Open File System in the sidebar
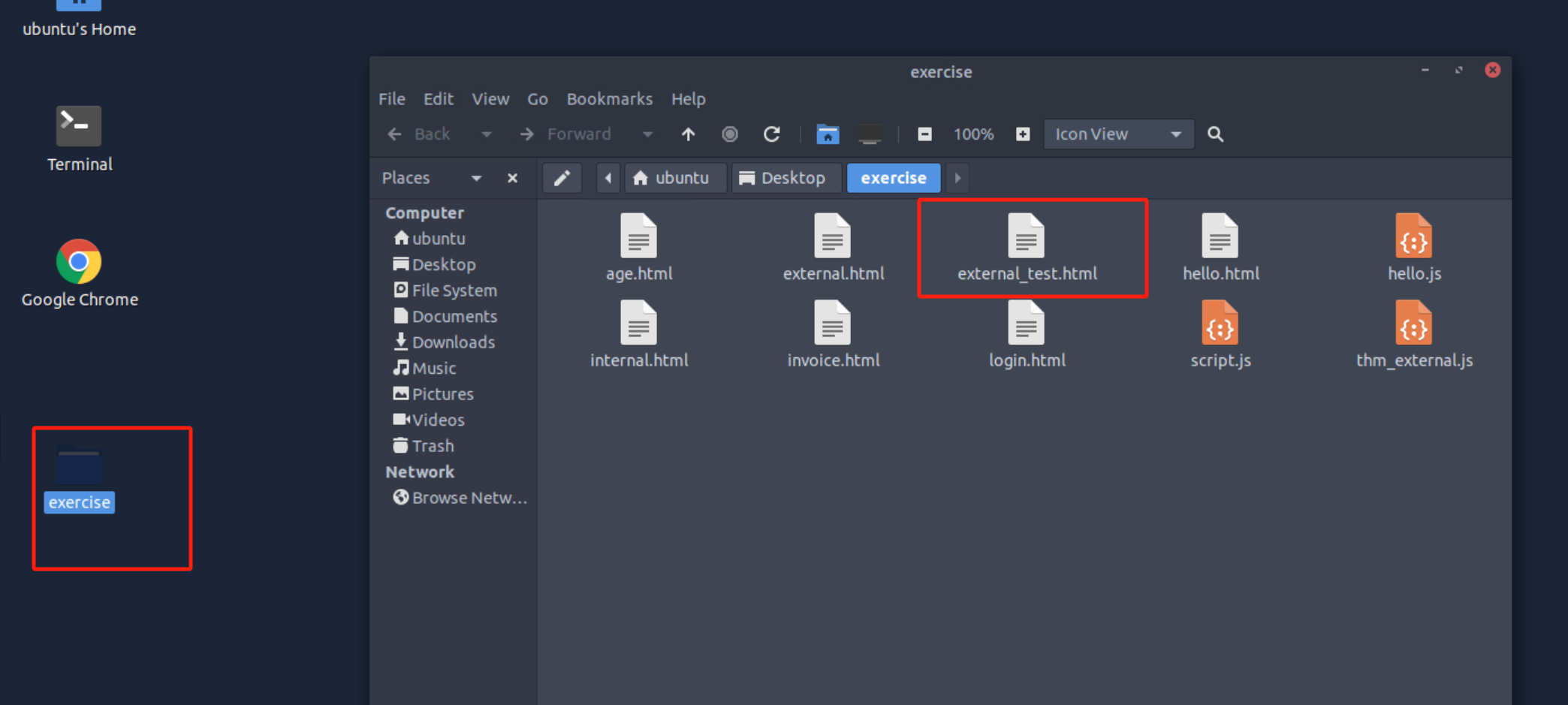The image size is (1568, 705). tap(445, 291)
